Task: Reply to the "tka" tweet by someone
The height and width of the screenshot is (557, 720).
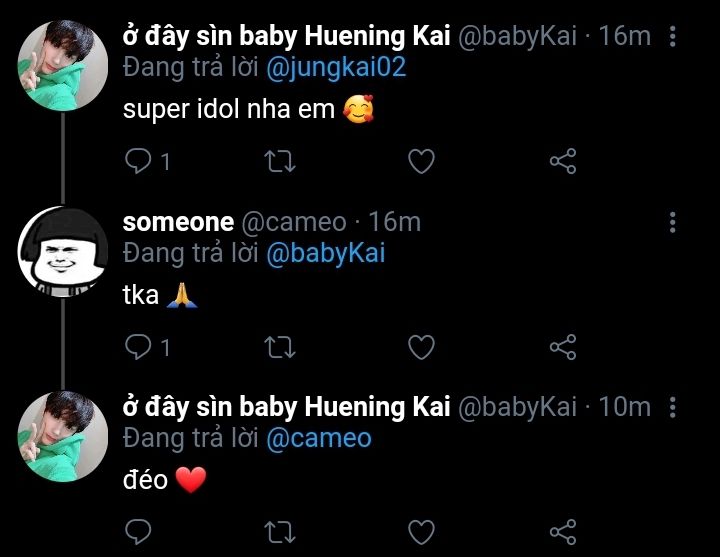Action: [140, 347]
